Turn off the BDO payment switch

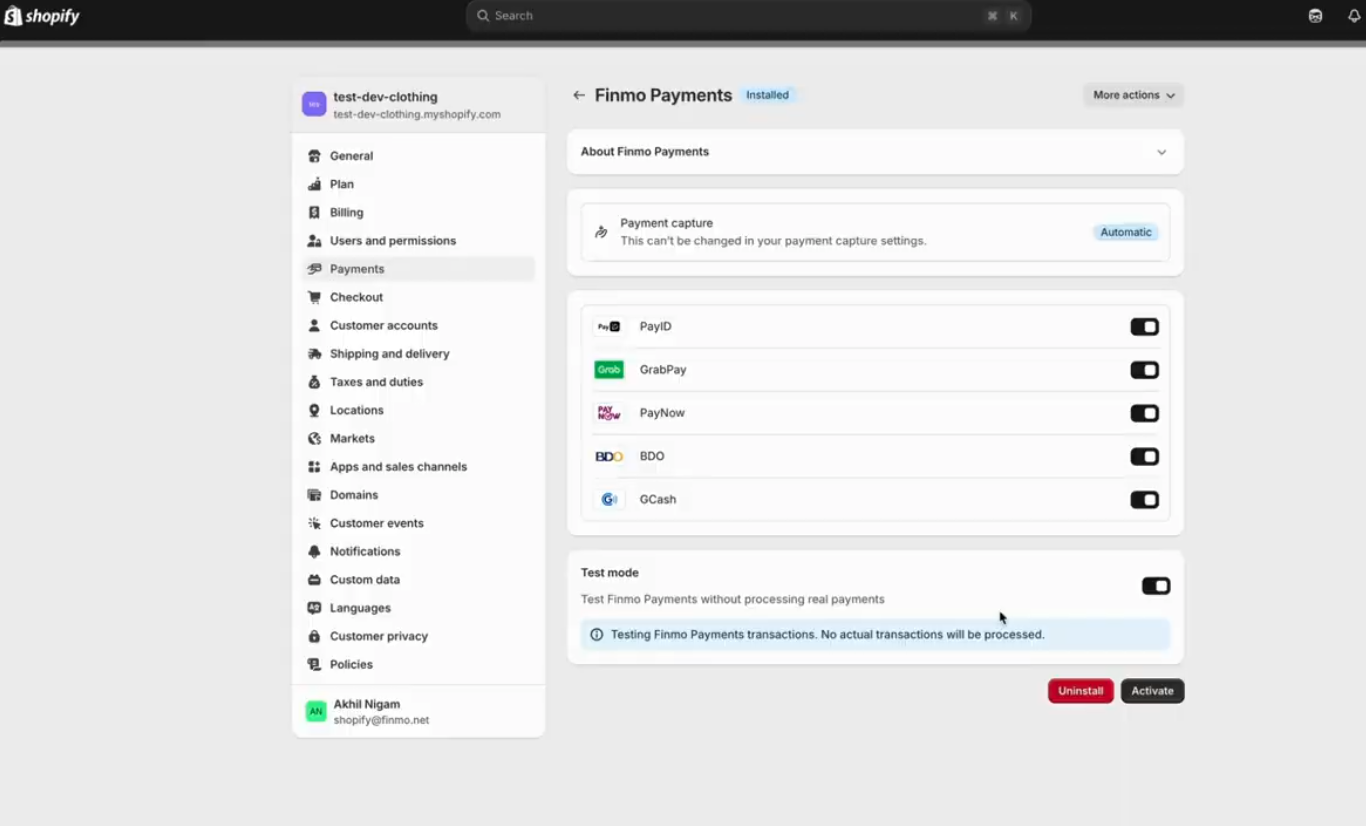tap(1144, 456)
